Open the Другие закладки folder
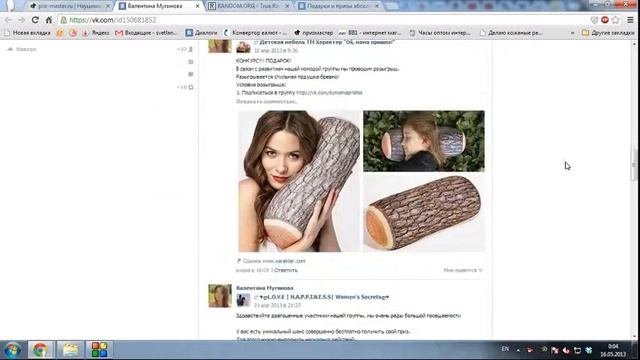Viewport: 640px width, 360px height. click(608, 33)
